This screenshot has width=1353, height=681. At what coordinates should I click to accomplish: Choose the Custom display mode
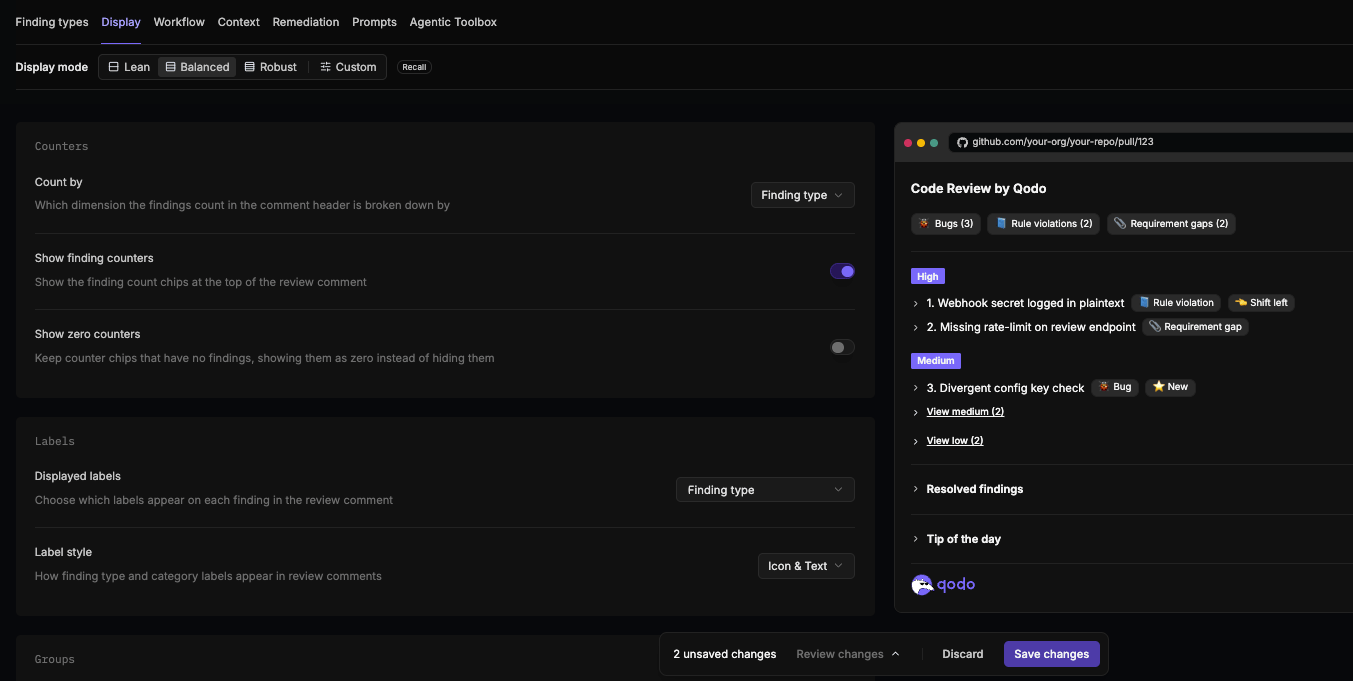(x=348, y=67)
